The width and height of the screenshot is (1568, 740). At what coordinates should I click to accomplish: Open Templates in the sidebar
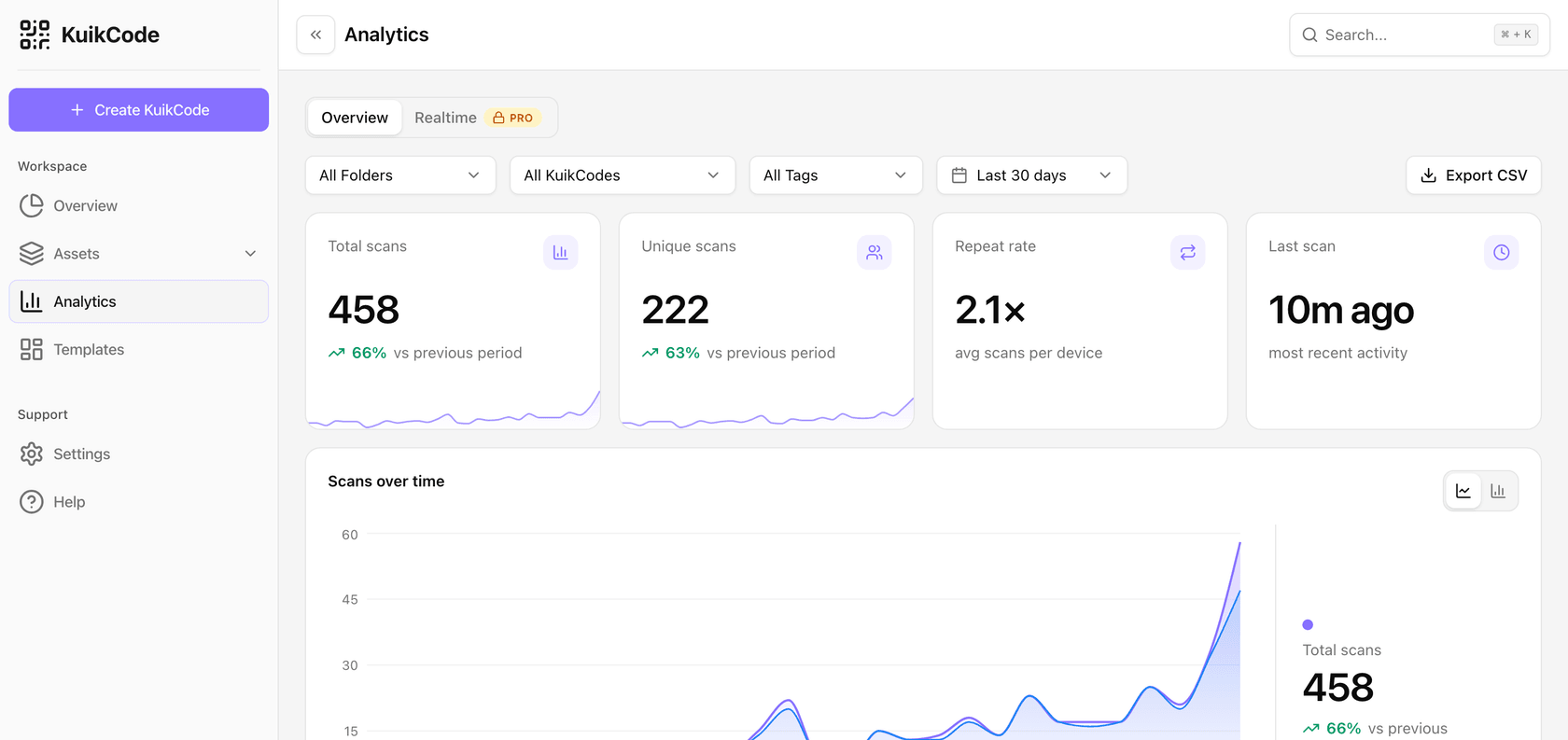pyautogui.click(x=139, y=349)
